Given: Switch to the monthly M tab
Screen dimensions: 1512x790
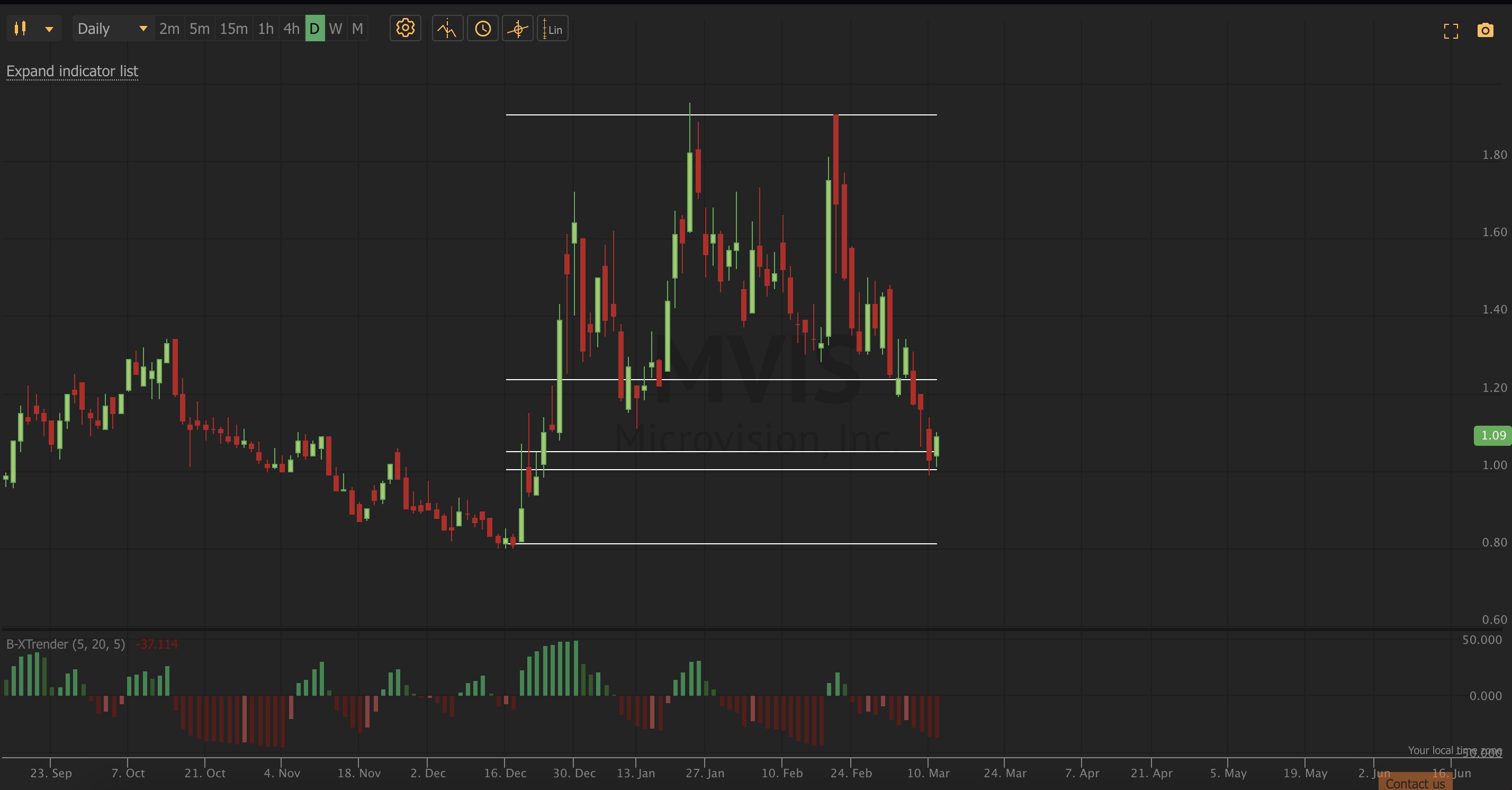Looking at the screenshot, I should (357, 28).
